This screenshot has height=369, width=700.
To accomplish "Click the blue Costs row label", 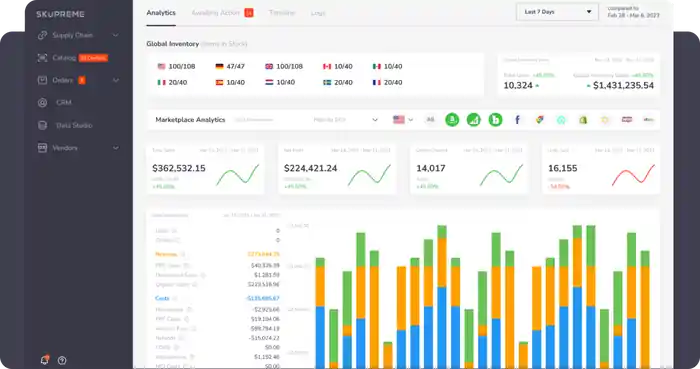I will 162,298.
